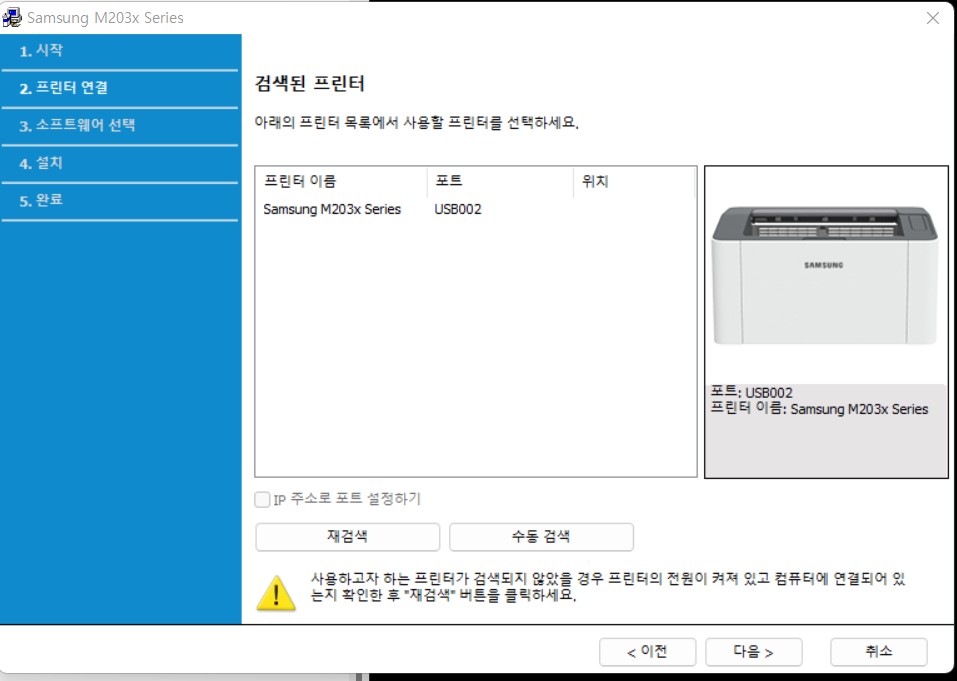The width and height of the screenshot is (957, 681).
Task: Click the Samsung installer title bar icon
Action: click(12, 17)
